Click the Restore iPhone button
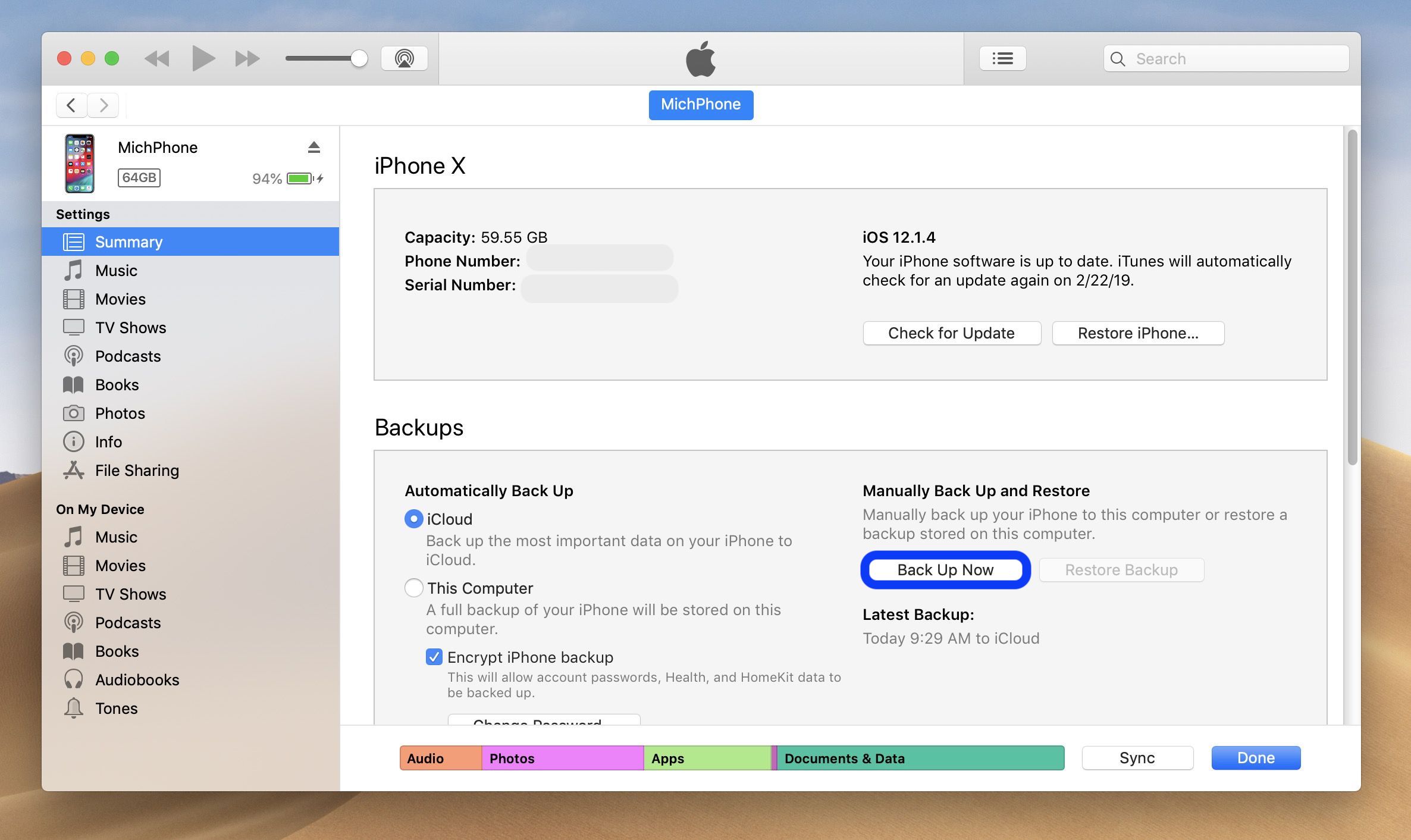 point(1138,332)
